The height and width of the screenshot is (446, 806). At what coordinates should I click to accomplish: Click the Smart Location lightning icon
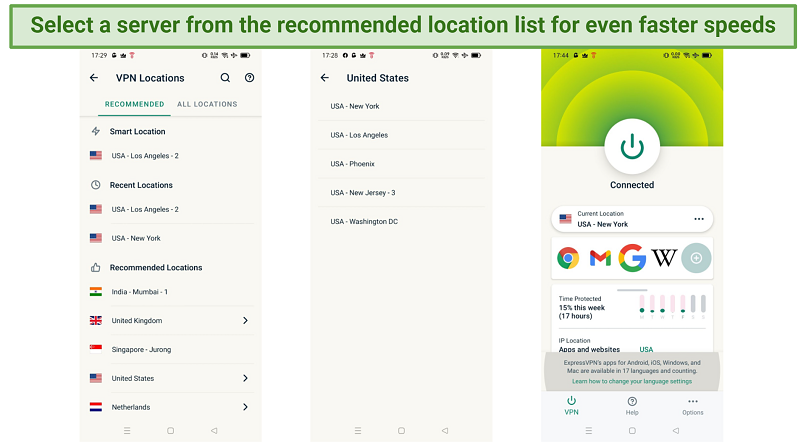pyautogui.click(x=96, y=132)
